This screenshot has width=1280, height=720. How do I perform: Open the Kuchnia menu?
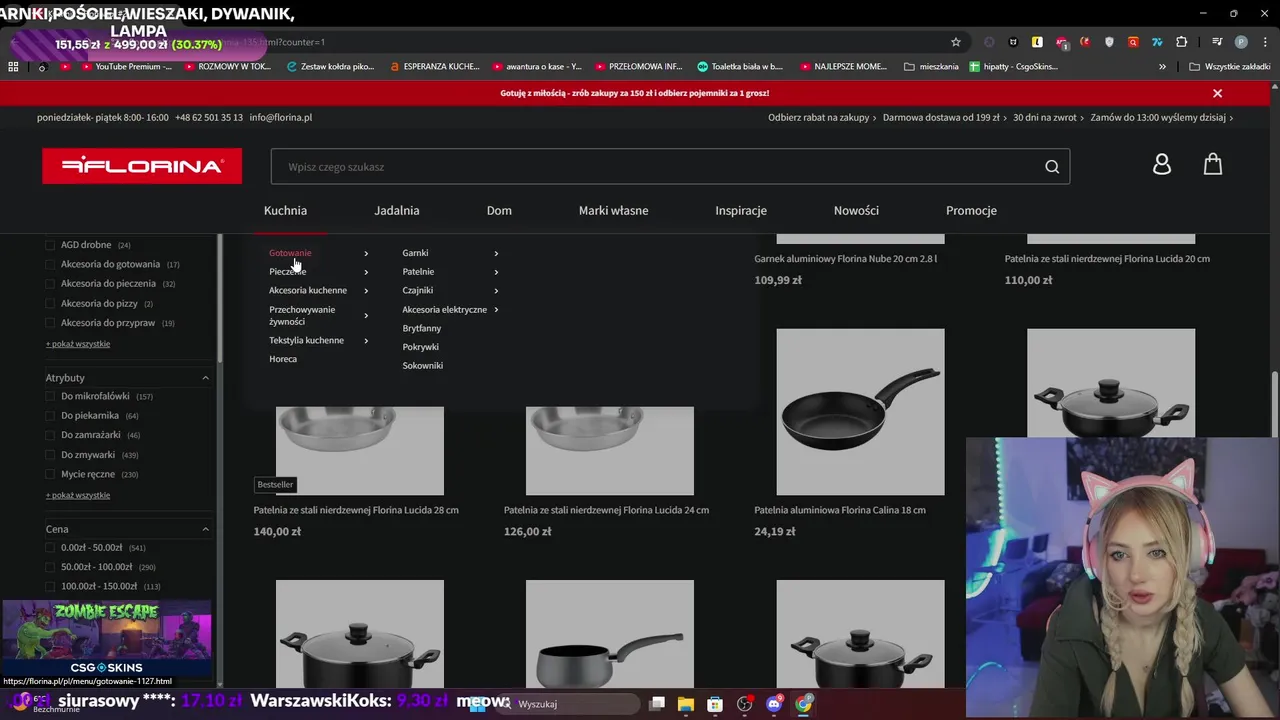[x=285, y=210]
